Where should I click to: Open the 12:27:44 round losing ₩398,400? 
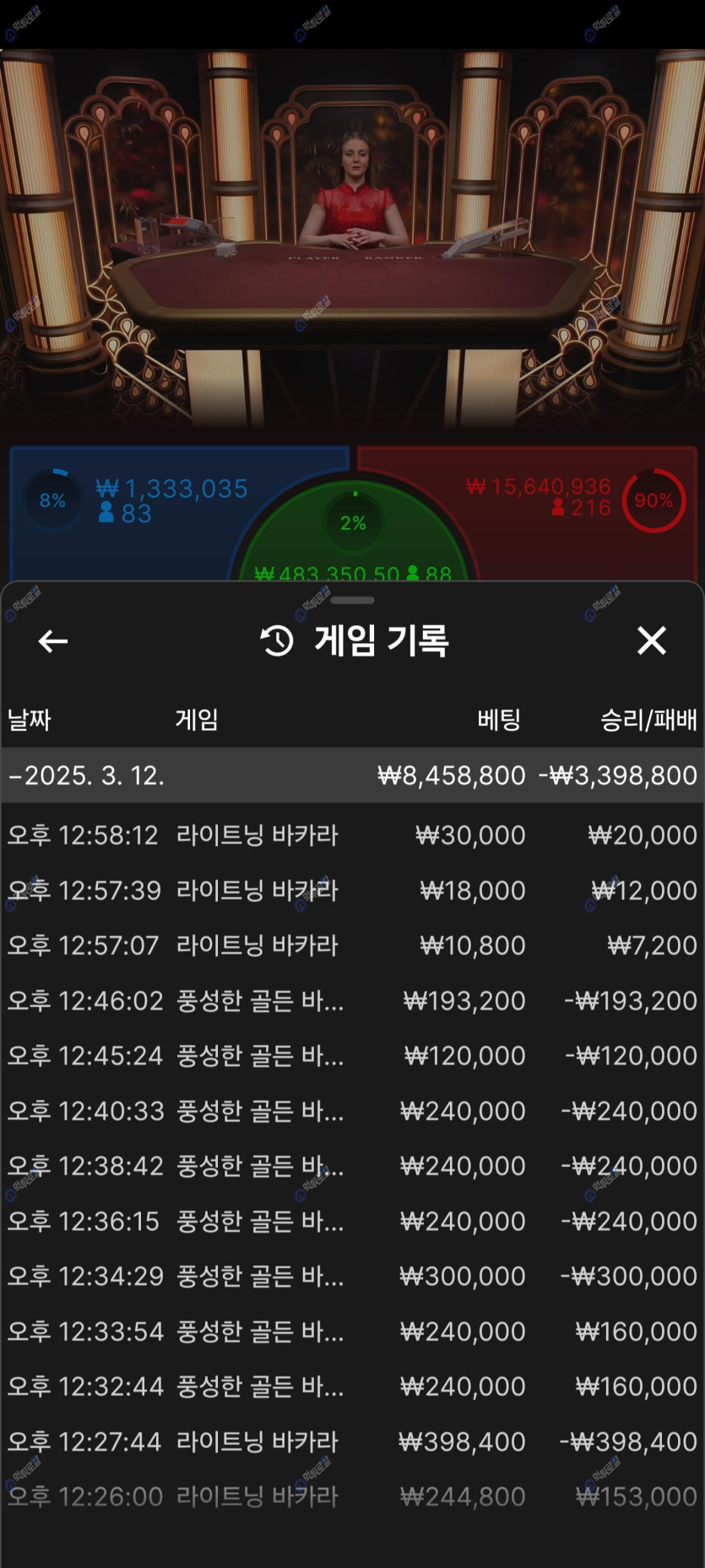352,1442
